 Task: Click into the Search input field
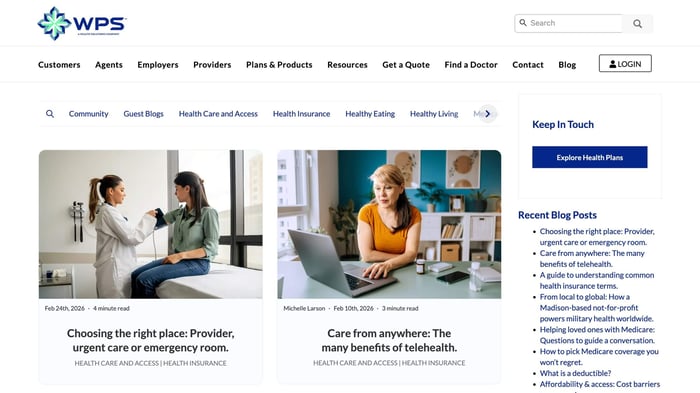[568, 23]
